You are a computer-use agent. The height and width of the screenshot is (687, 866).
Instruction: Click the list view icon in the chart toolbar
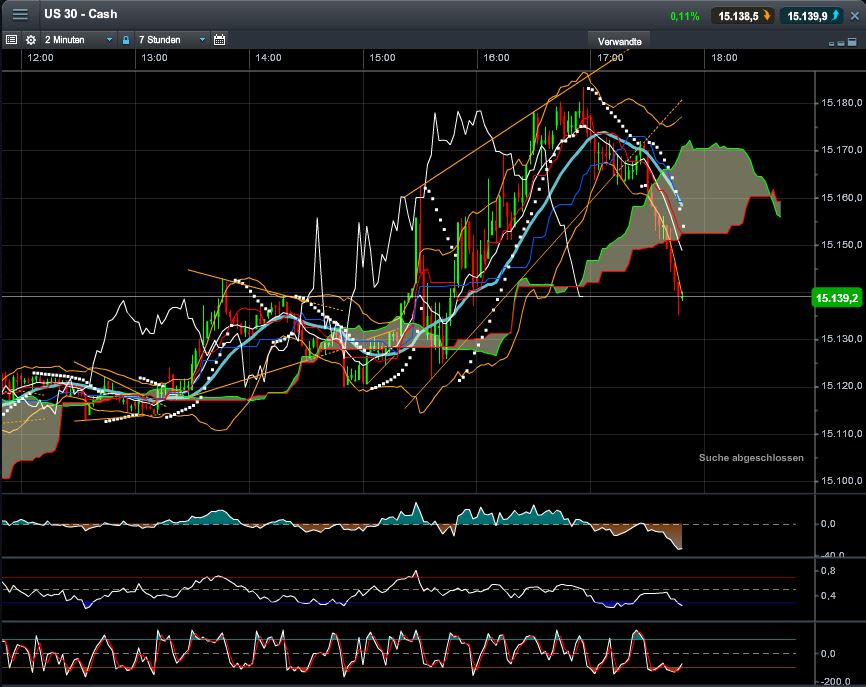[11, 40]
